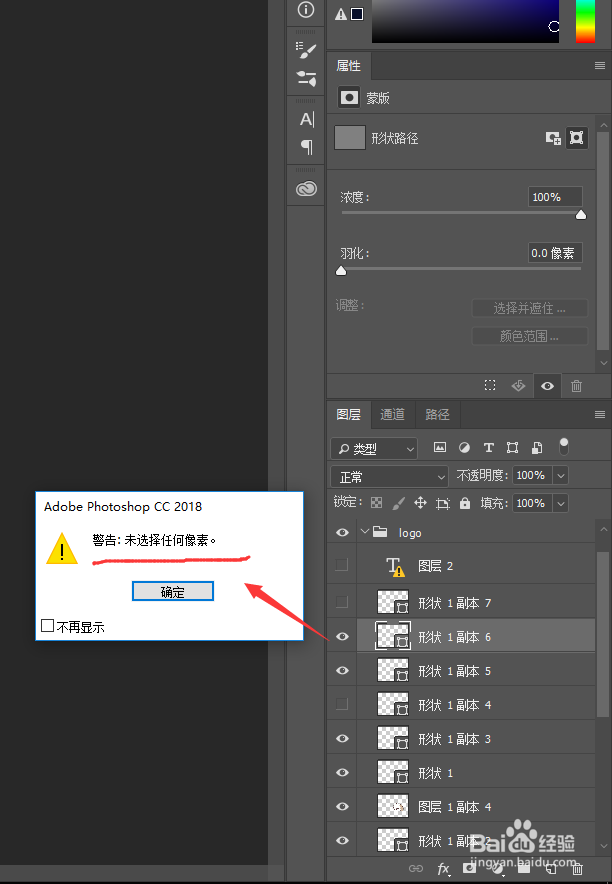The image size is (612, 884).
Task: Load selection from mask icon
Action: coord(490,386)
